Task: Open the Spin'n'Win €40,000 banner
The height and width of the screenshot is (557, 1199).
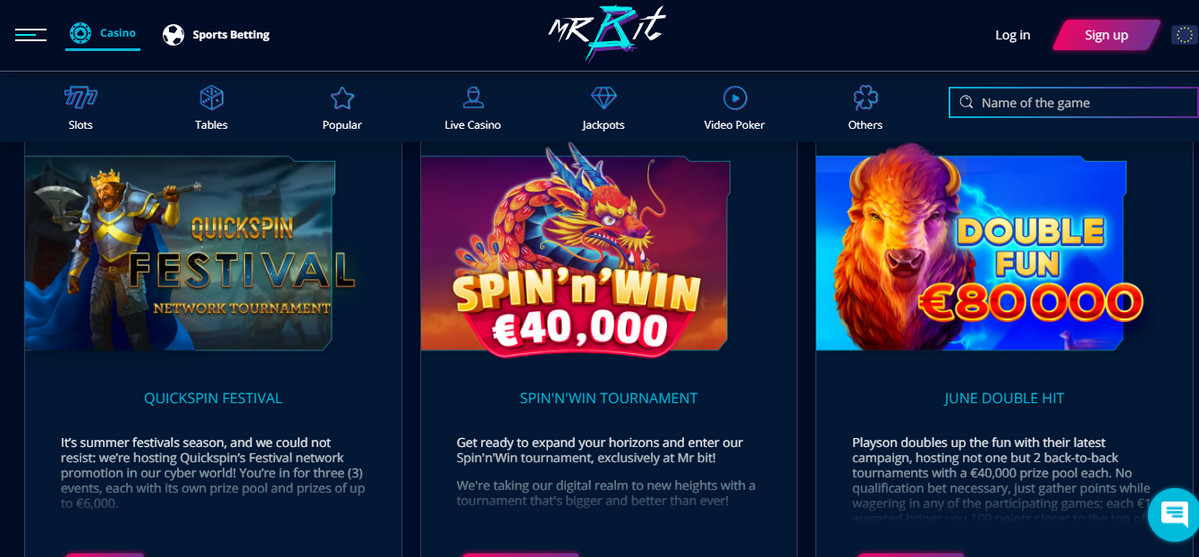Action: 574,252
